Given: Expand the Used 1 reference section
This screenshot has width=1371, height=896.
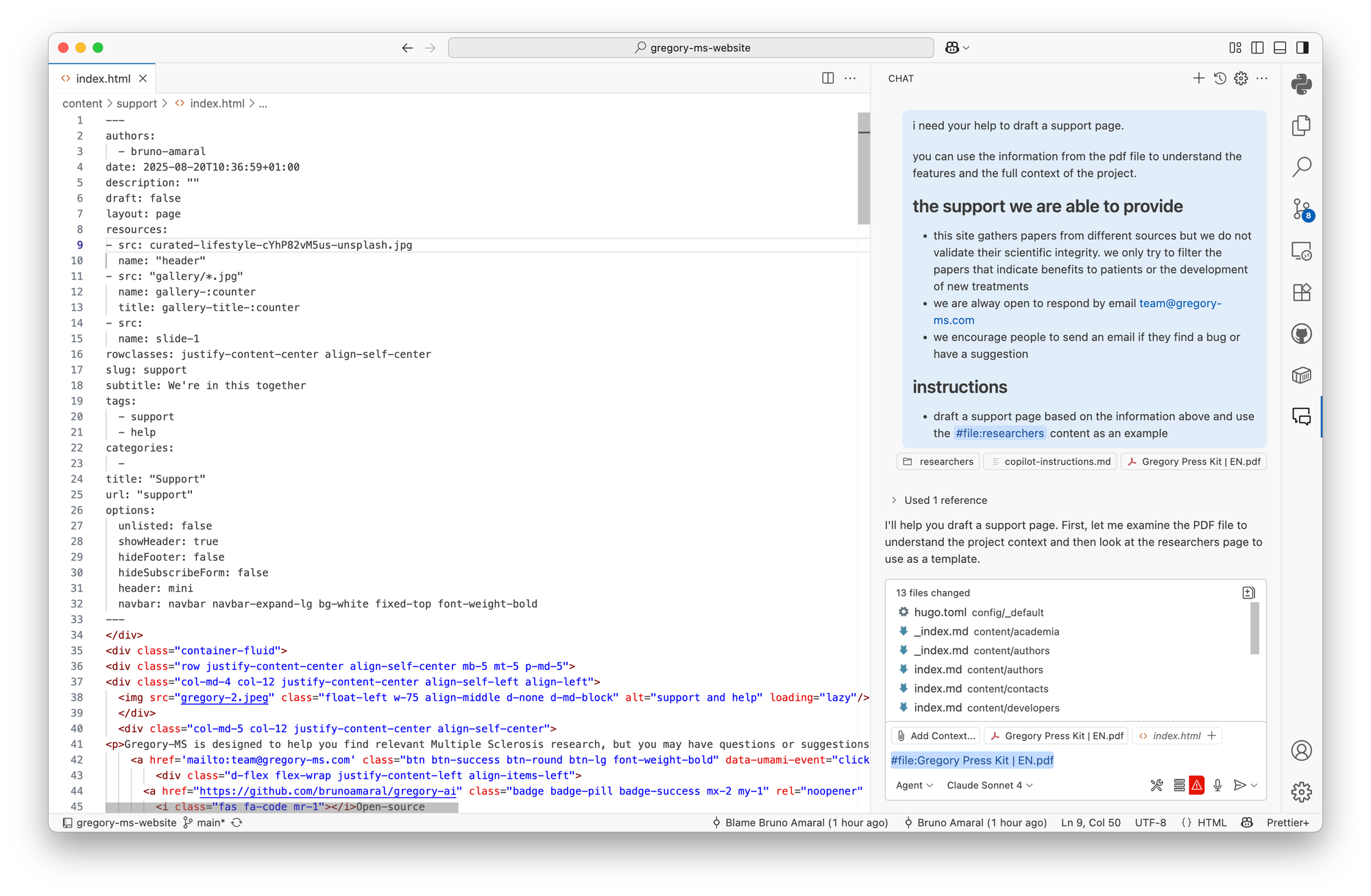Looking at the screenshot, I should point(940,500).
